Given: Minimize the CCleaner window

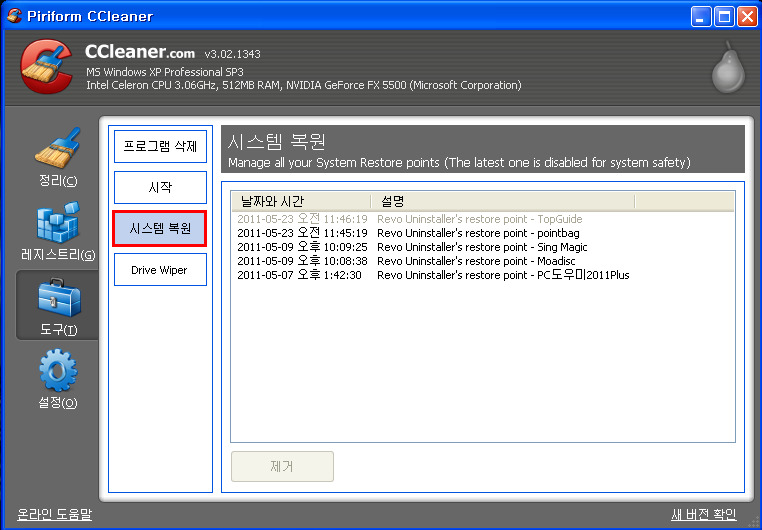Looking at the screenshot, I should 700,17.
